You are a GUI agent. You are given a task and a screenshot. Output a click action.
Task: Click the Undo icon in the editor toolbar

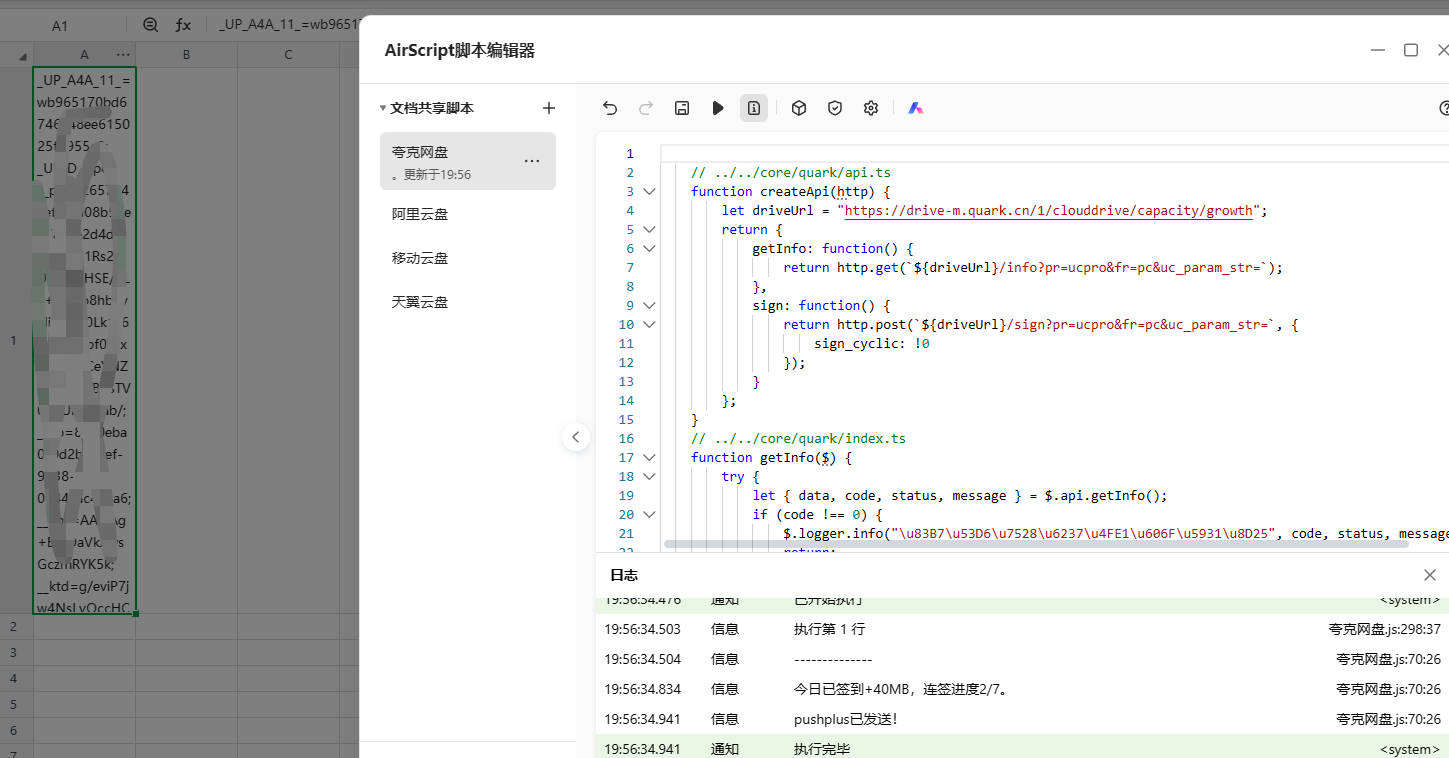(610, 107)
